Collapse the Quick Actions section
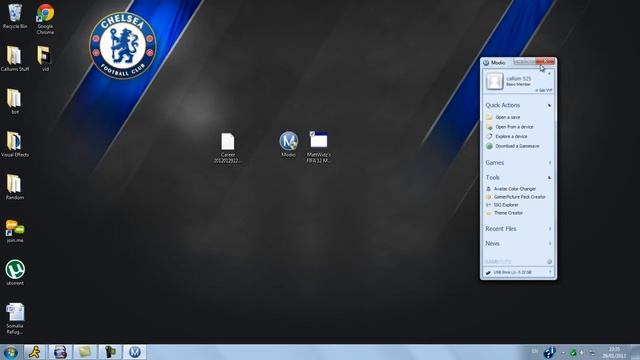640x360 pixels. click(549, 105)
